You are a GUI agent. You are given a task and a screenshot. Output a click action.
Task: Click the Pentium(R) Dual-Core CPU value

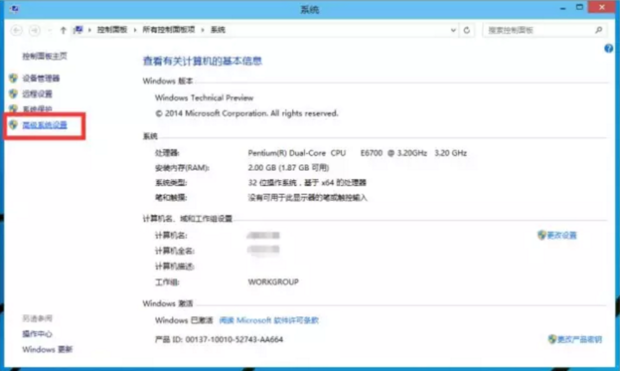click(x=357, y=153)
